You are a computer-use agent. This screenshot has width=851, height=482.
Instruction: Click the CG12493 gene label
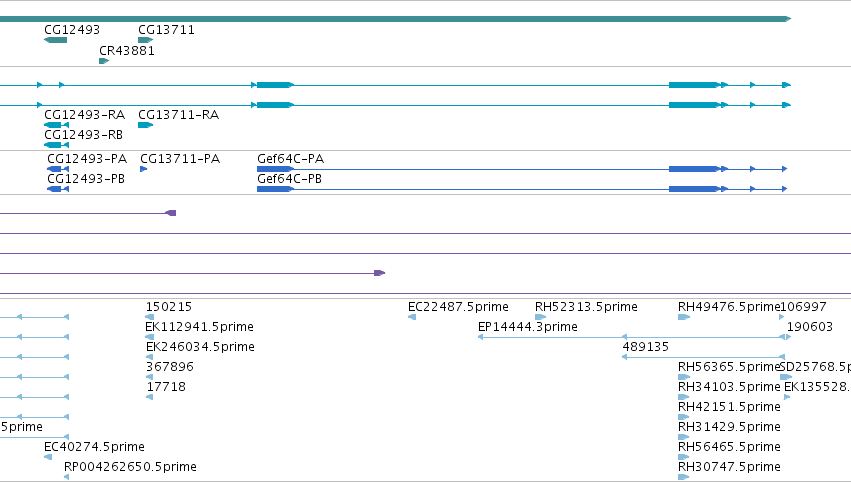point(72,30)
